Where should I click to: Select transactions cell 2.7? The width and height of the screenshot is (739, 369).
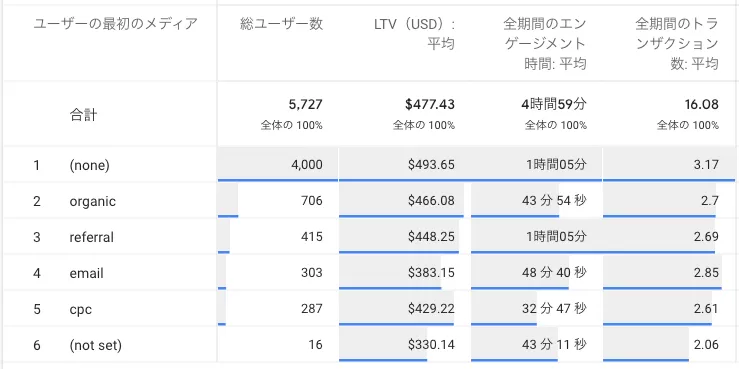click(x=709, y=201)
